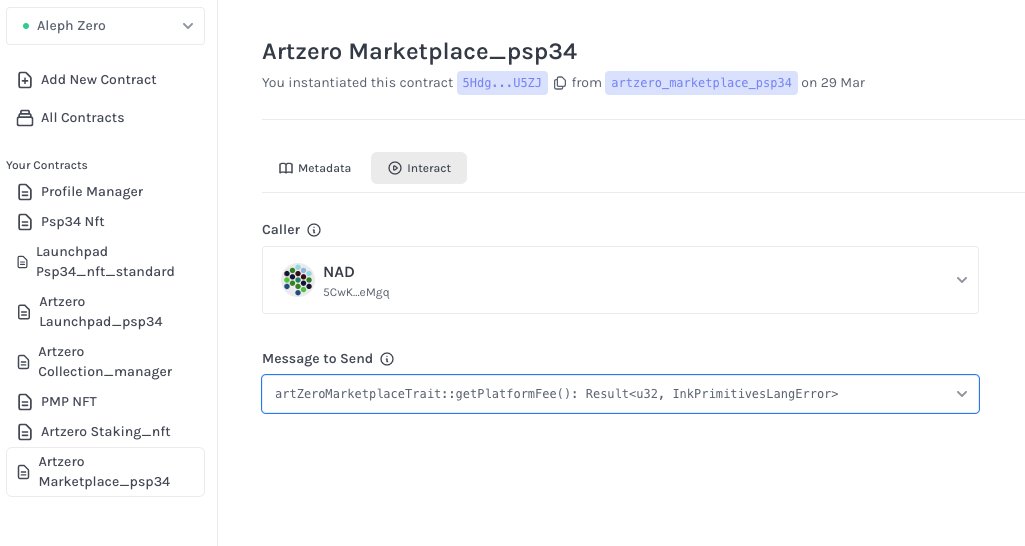Click the contract address 5Hdg...U5ZJ
Image resolution: width=1025 pixels, height=546 pixels.
click(x=502, y=83)
